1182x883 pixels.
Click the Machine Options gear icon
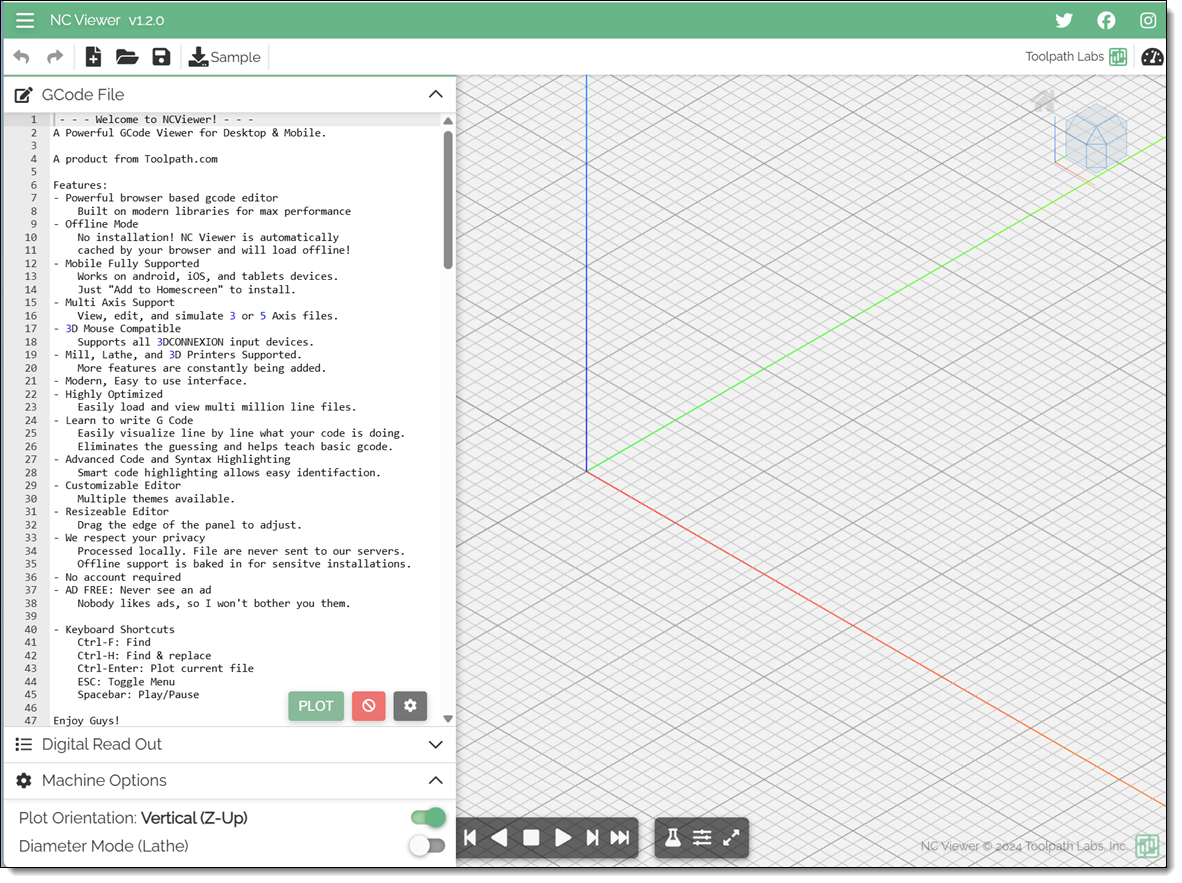[24, 780]
